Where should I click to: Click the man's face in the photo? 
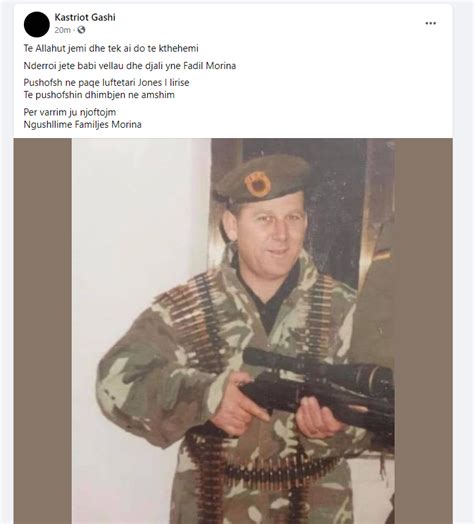pos(269,231)
